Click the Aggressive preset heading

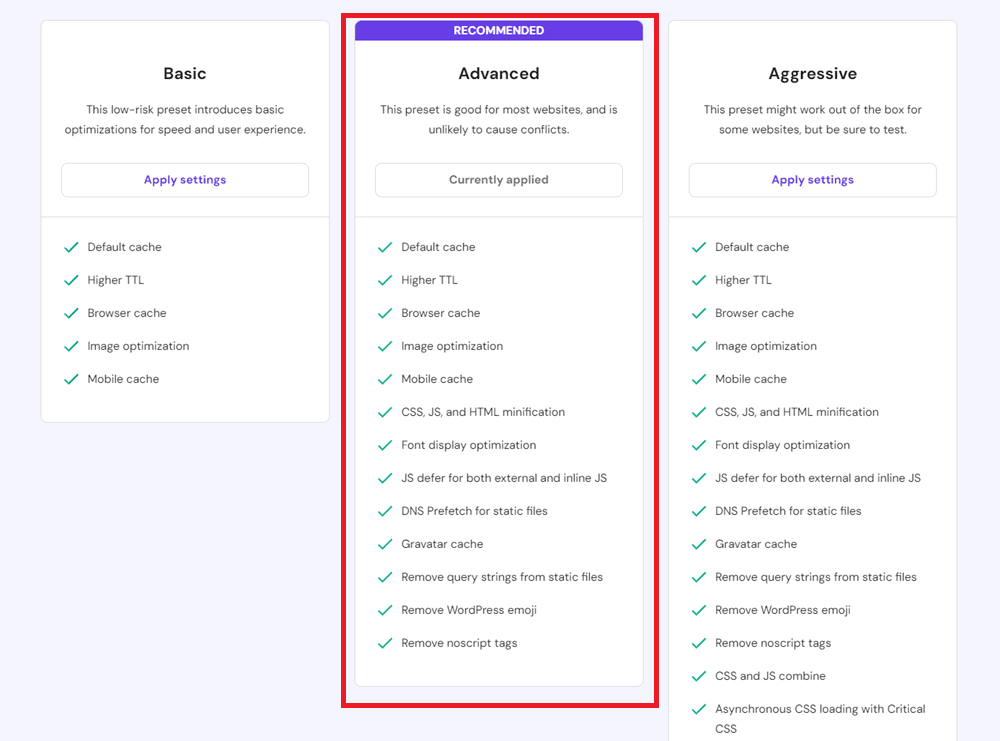tap(812, 74)
